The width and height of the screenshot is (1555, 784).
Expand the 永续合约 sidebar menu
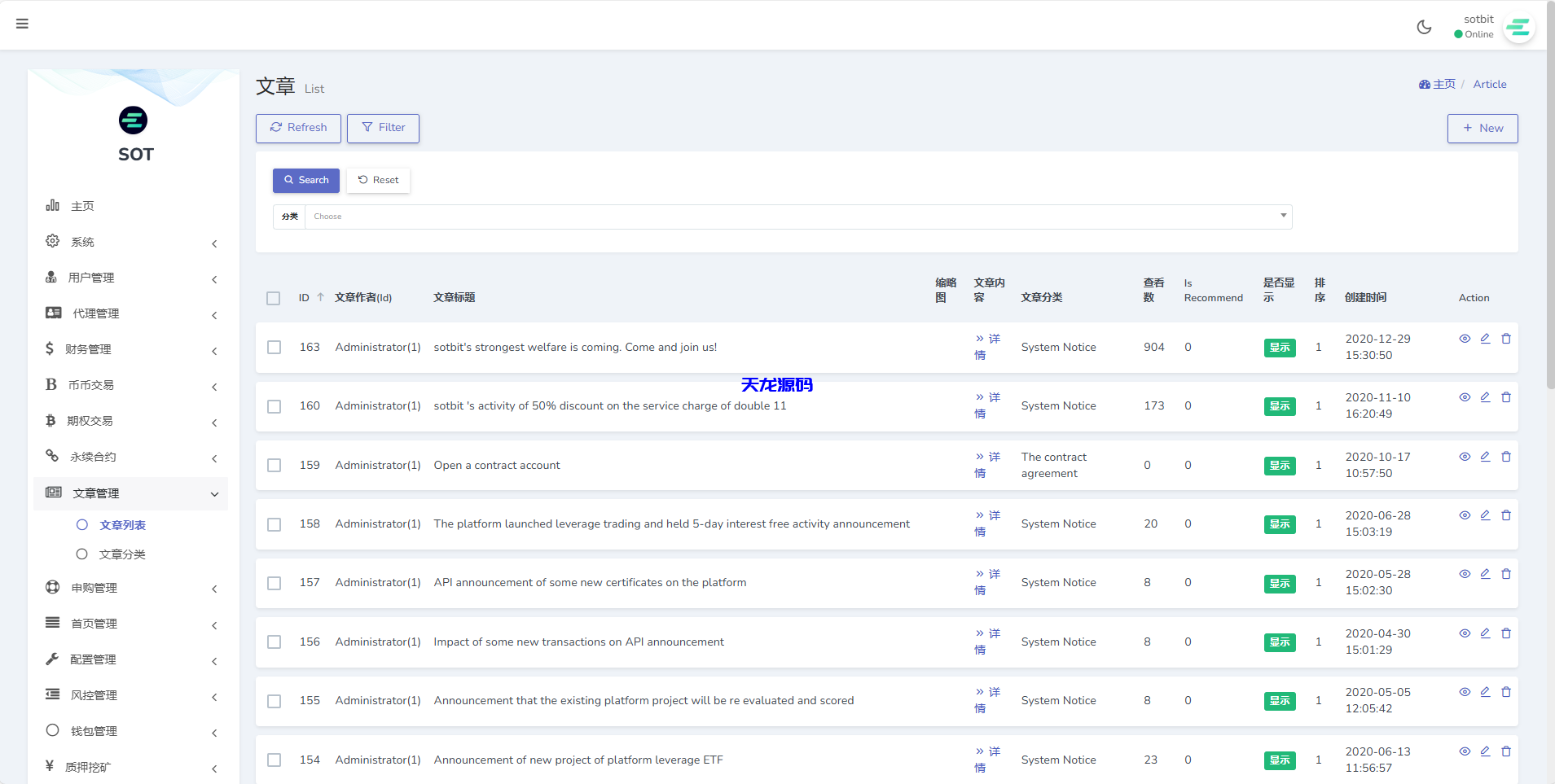coord(131,457)
